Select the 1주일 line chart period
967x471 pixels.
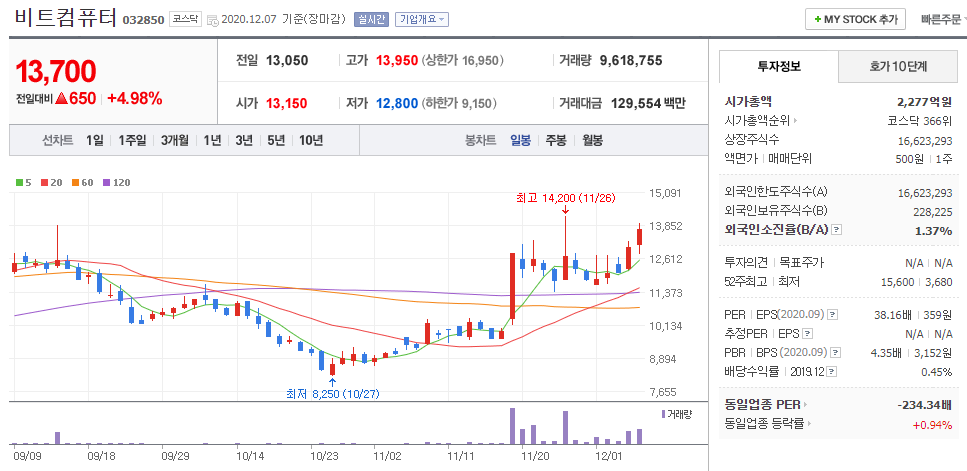pyautogui.click(x=133, y=141)
